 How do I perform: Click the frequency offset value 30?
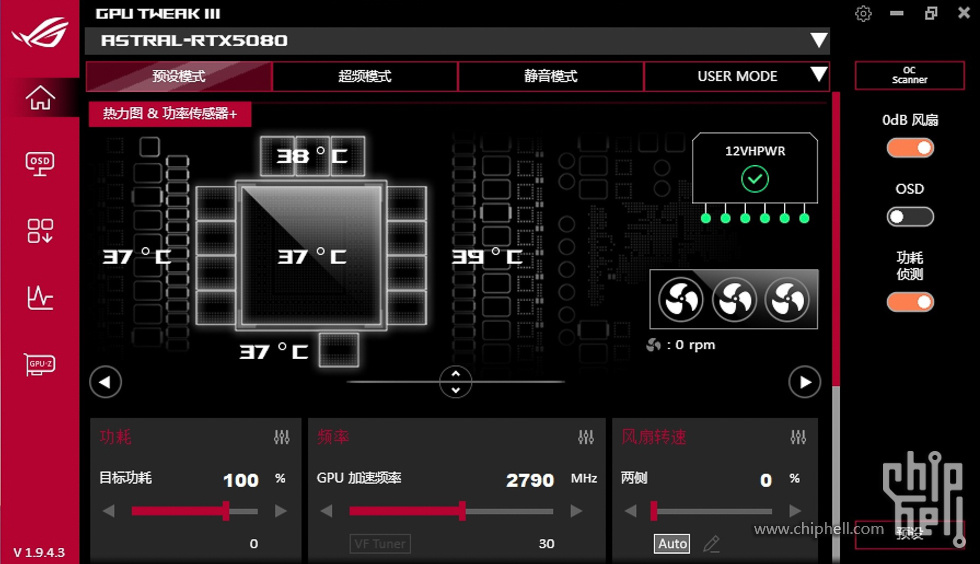547,543
